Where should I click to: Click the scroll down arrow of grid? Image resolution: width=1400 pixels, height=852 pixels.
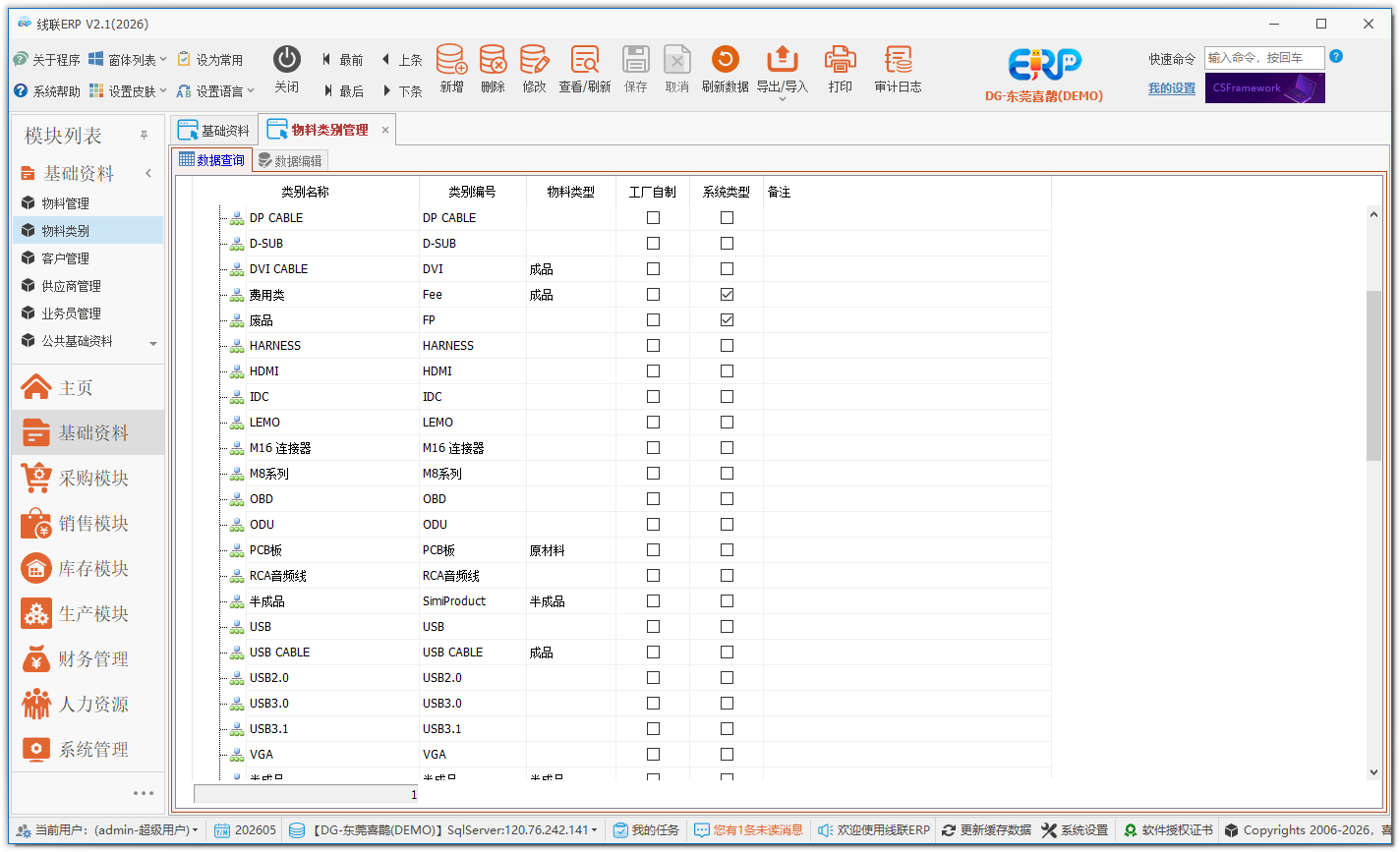(x=1373, y=772)
